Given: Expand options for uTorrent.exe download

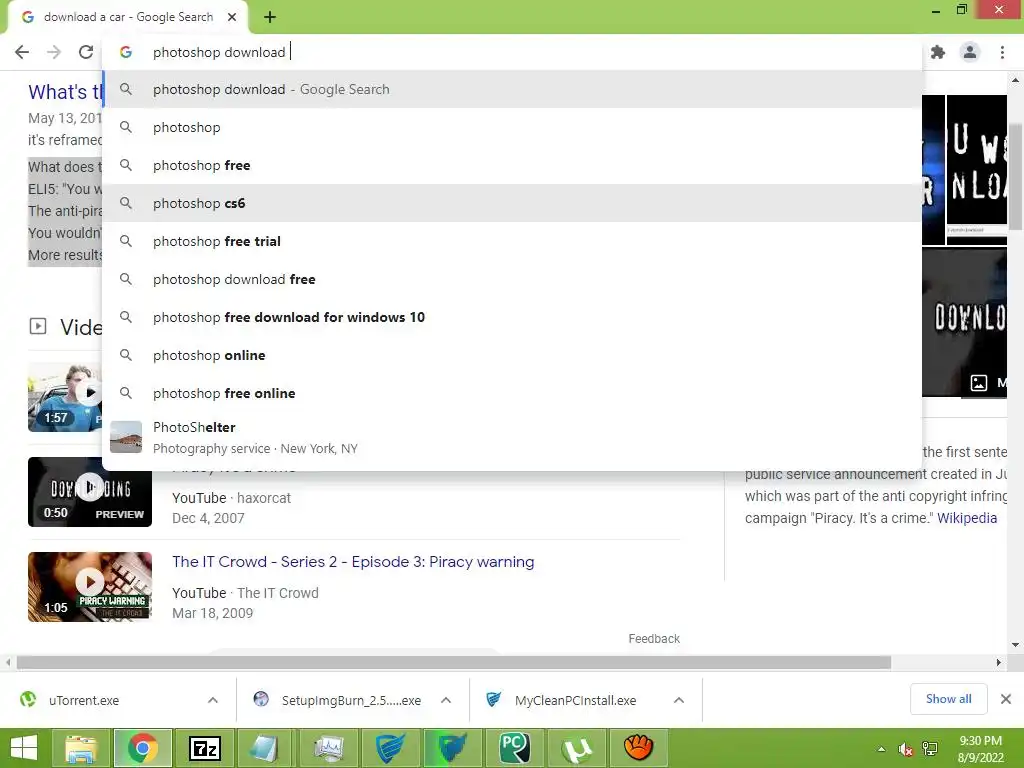Looking at the screenshot, I should 213,700.
